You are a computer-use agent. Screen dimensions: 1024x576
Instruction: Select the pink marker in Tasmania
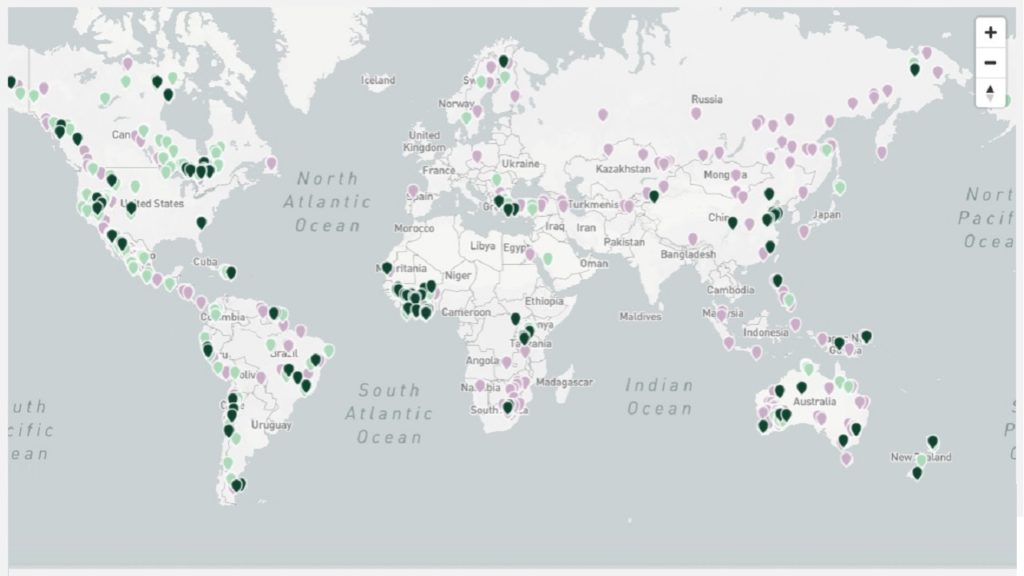pyautogui.click(x=847, y=459)
